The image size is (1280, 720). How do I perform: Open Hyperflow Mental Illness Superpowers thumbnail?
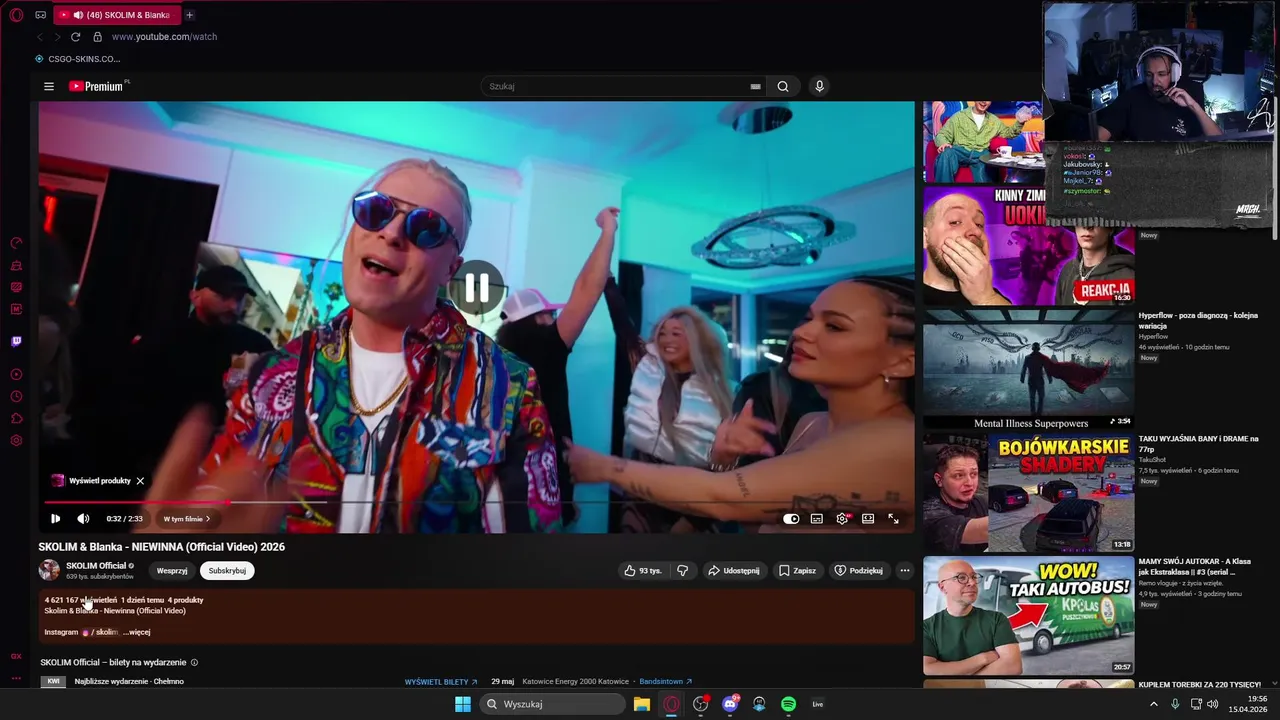click(1028, 369)
